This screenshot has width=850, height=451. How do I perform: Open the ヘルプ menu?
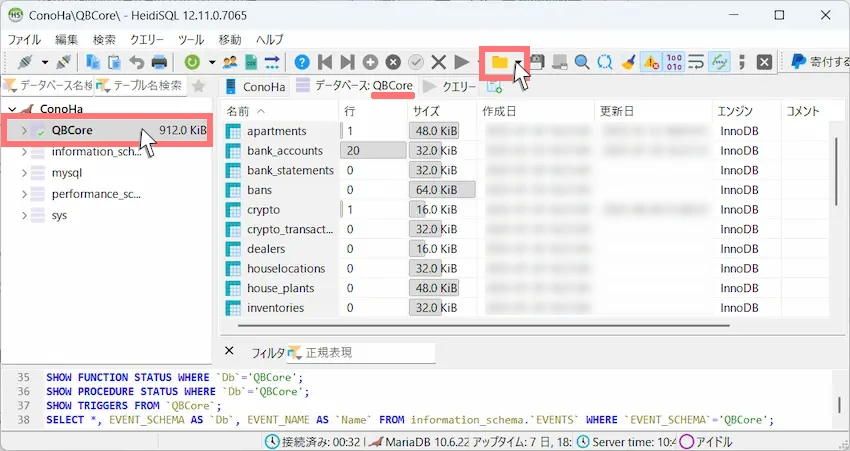(x=270, y=40)
